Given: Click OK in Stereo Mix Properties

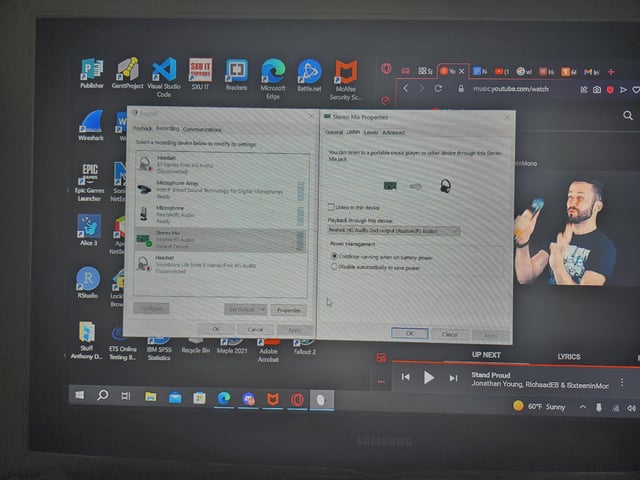Looking at the screenshot, I should coord(409,333).
